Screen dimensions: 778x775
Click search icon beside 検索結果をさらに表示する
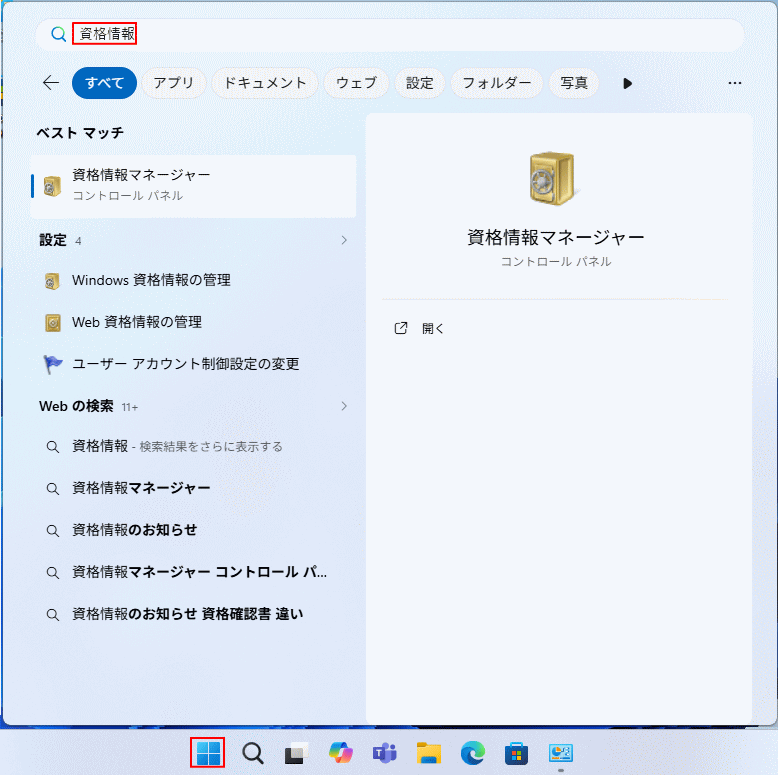tap(53, 447)
